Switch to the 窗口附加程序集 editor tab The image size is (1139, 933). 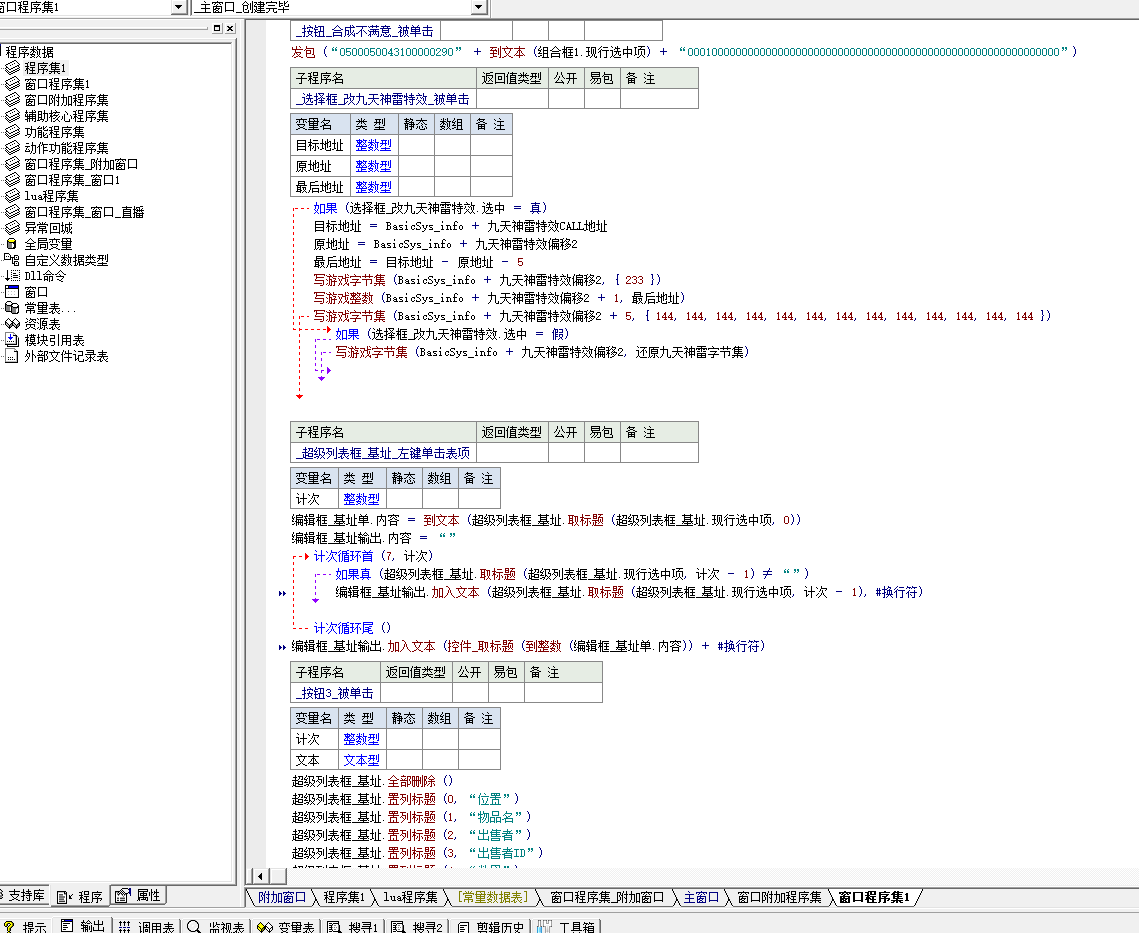(x=779, y=897)
